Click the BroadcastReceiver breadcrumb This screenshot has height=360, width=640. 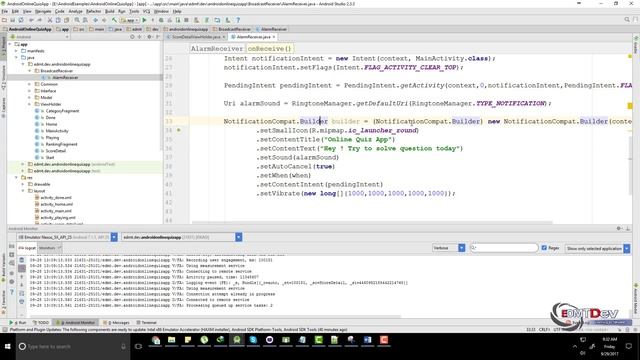232,29
